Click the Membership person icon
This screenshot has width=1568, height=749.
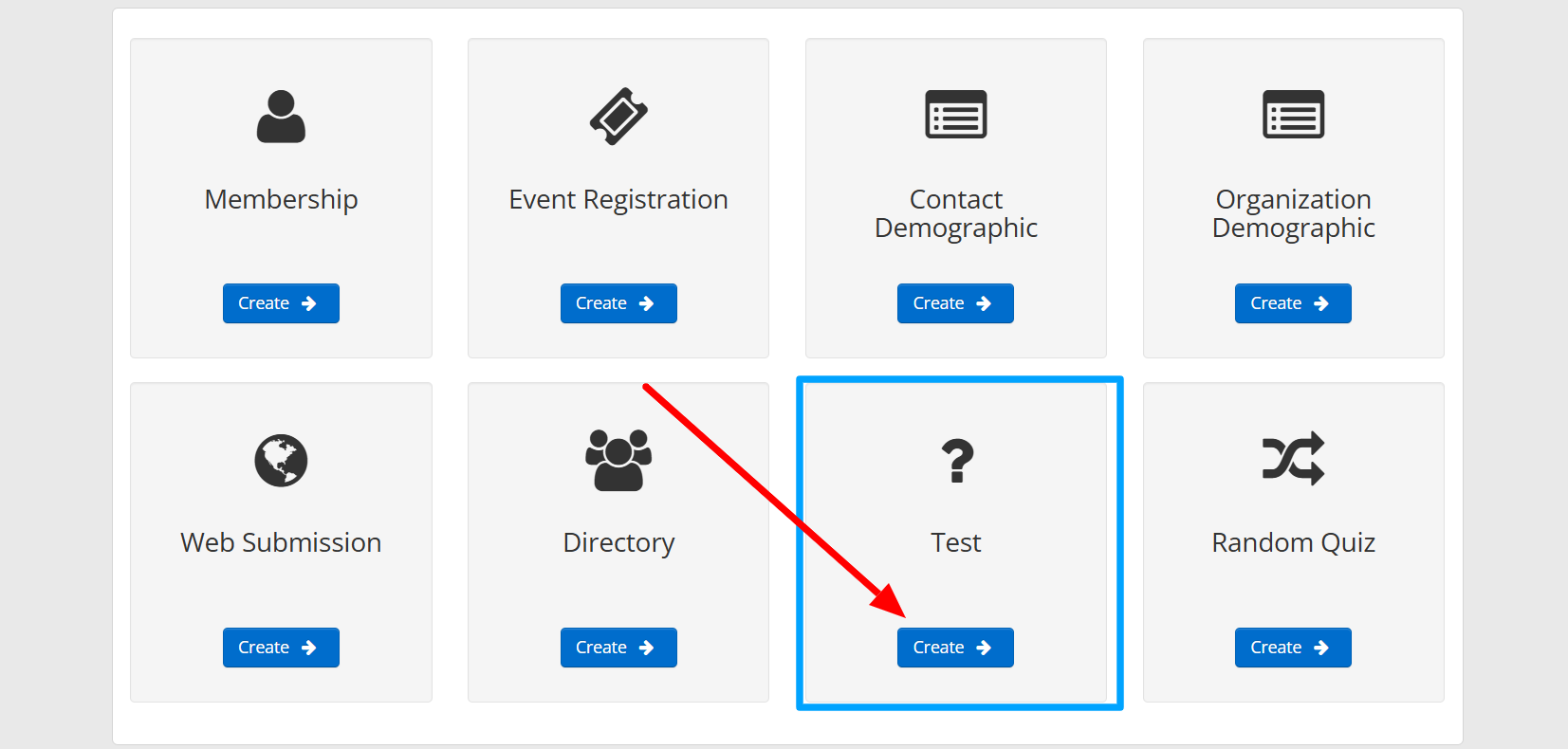click(281, 117)
